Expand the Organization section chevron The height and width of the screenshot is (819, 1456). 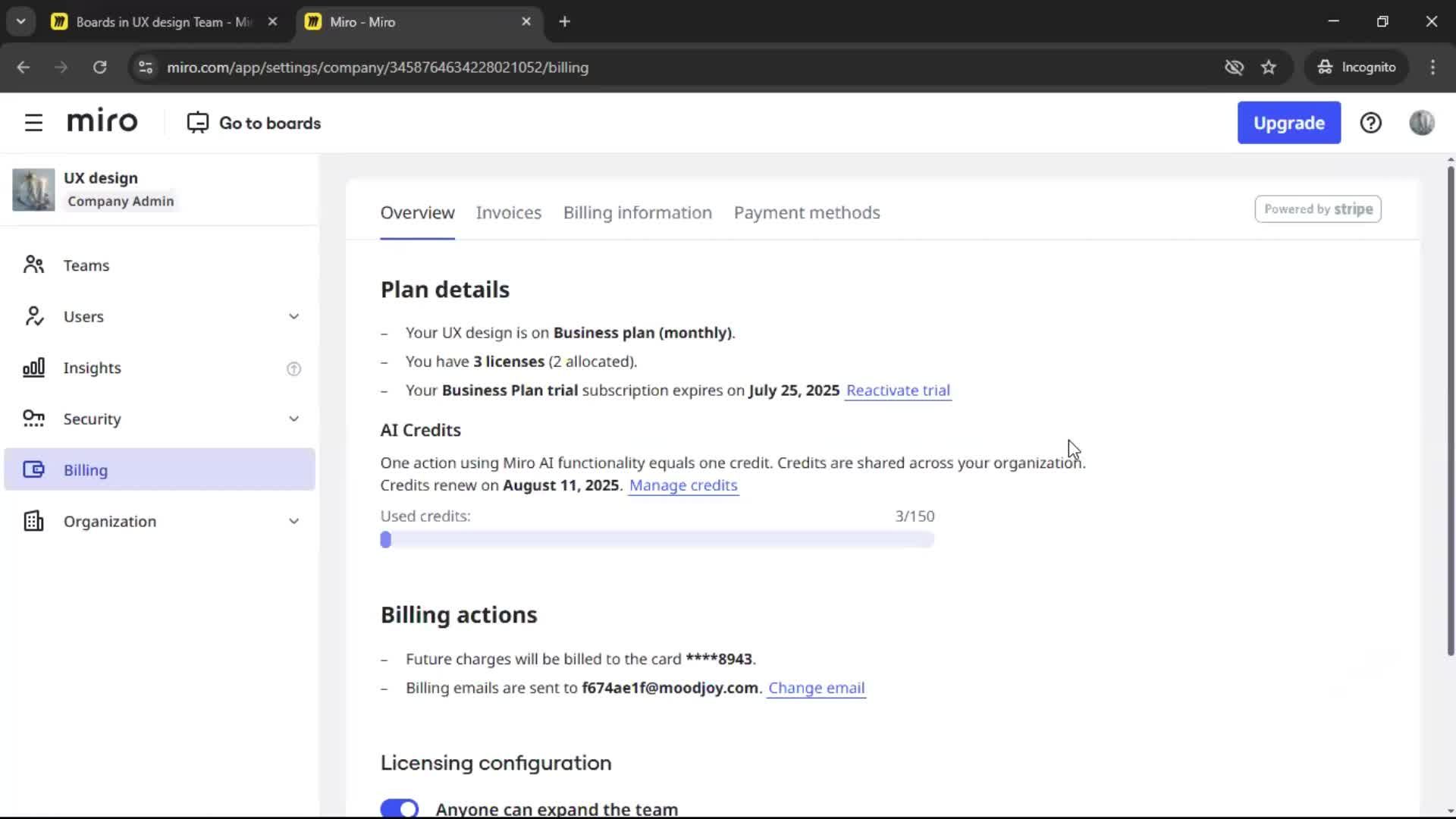tap(293, 521)
